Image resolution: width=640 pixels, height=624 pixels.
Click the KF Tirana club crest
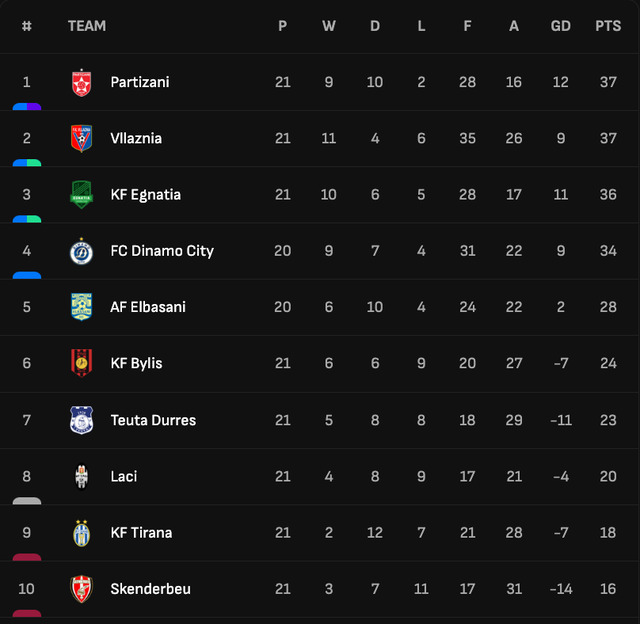pyautogui.click(x=81, y=533)
